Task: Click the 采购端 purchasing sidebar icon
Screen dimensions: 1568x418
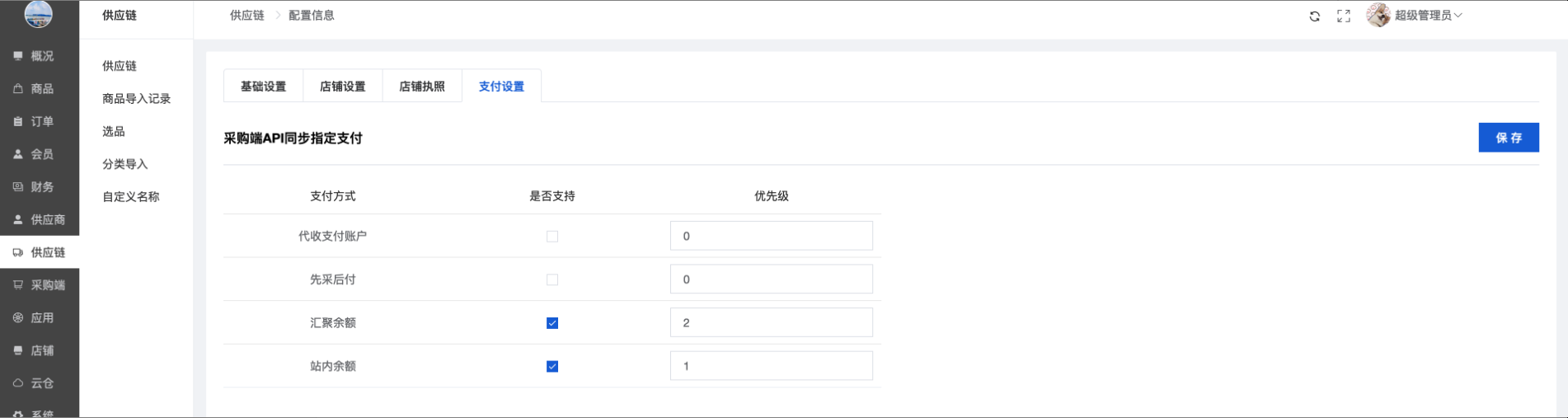Action: coord(18,285)
